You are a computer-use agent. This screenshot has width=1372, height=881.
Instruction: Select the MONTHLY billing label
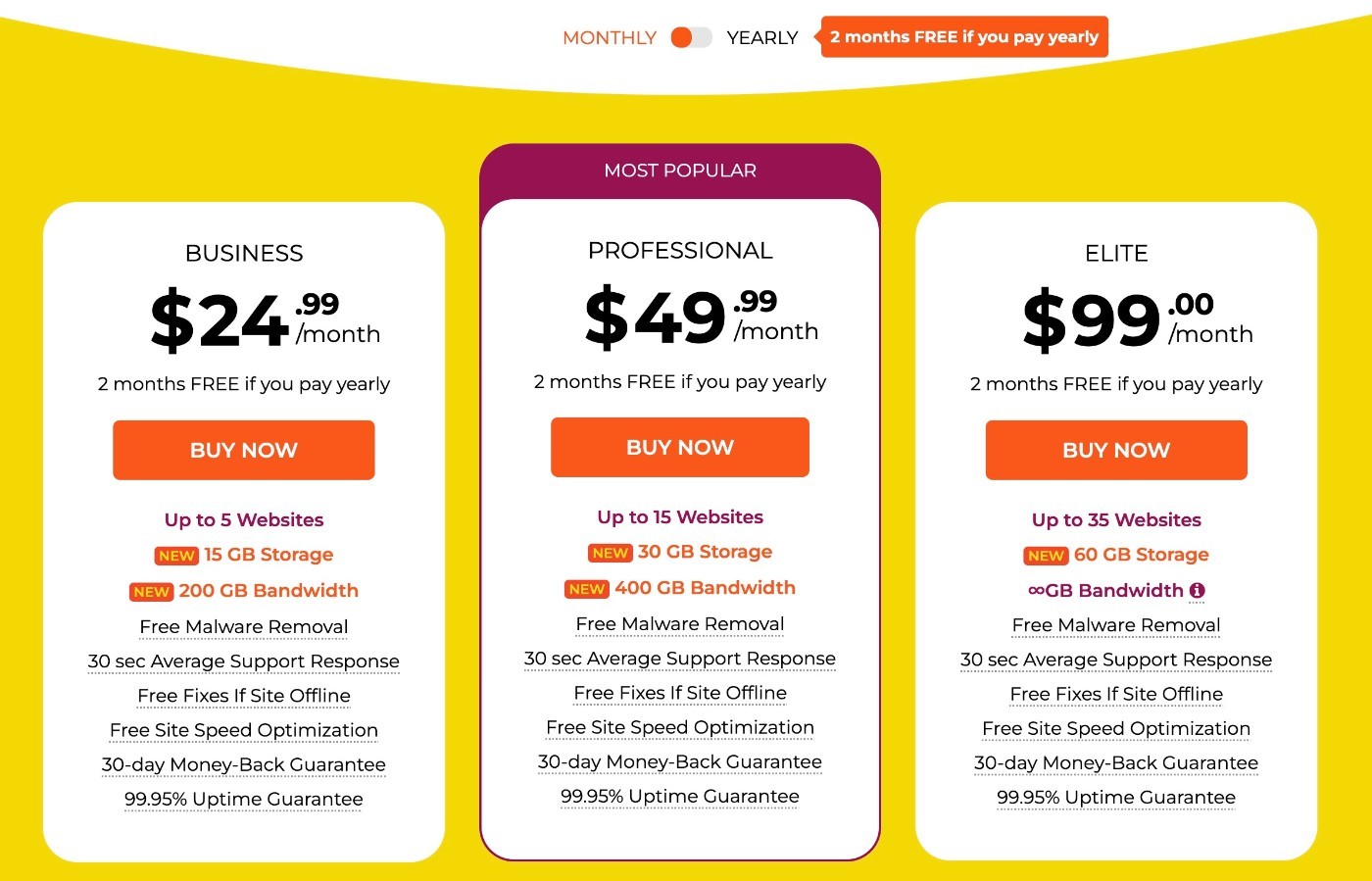(610, 37)
